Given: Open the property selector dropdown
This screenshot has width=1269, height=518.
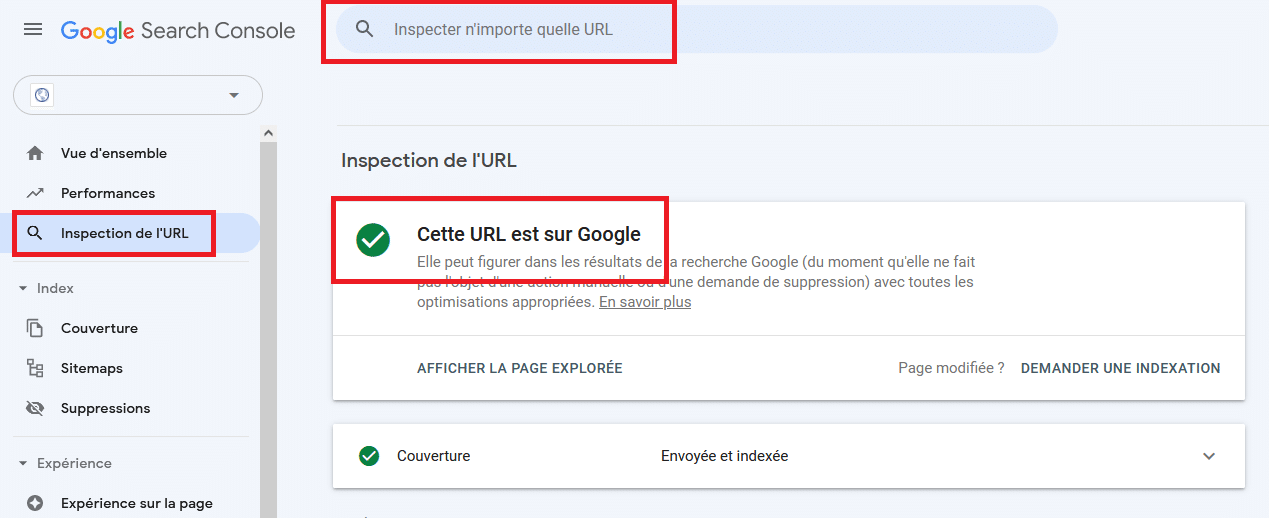Looking at the screenshot, I should click(234, 95).
